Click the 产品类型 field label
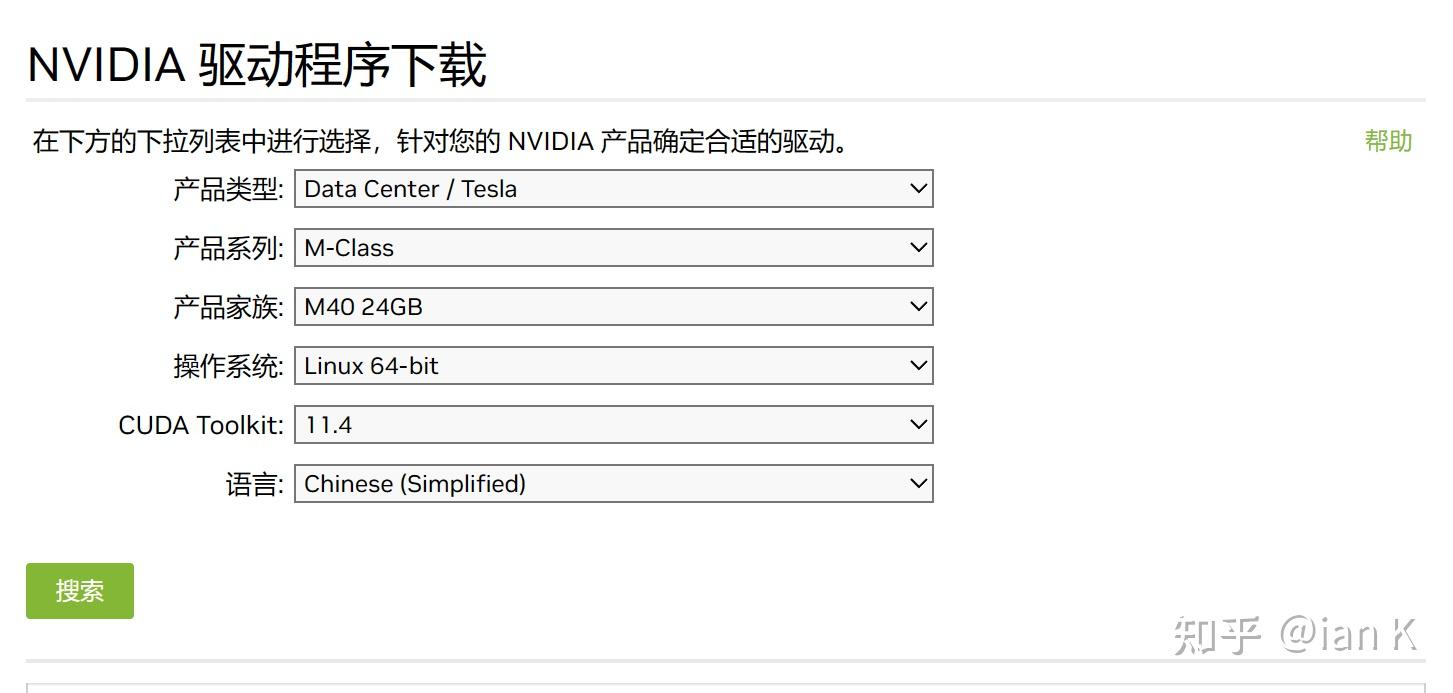Image resolution: width=1453 pixels, height=693 pixels. pyautogui.click(x=228, y=189)
